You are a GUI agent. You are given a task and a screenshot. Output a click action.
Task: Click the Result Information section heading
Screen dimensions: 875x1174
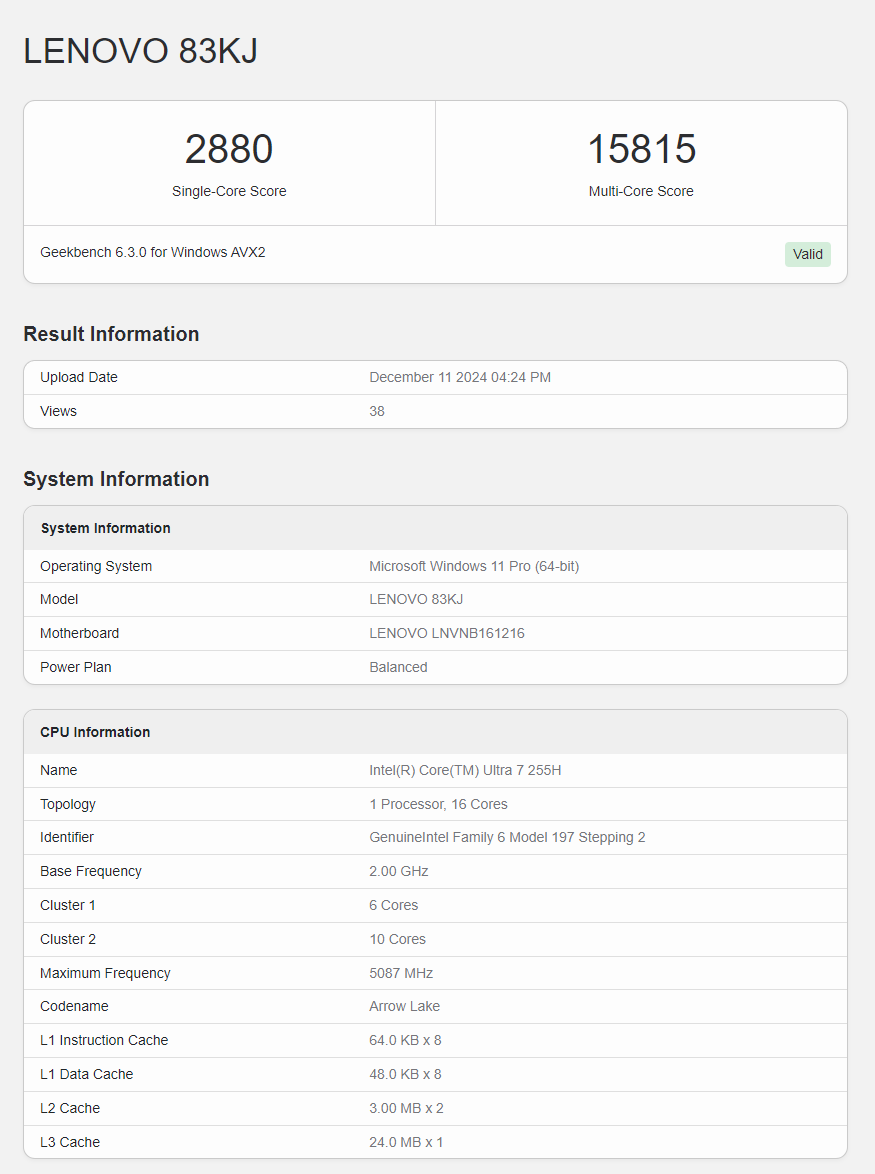click(x=111, y=334)
